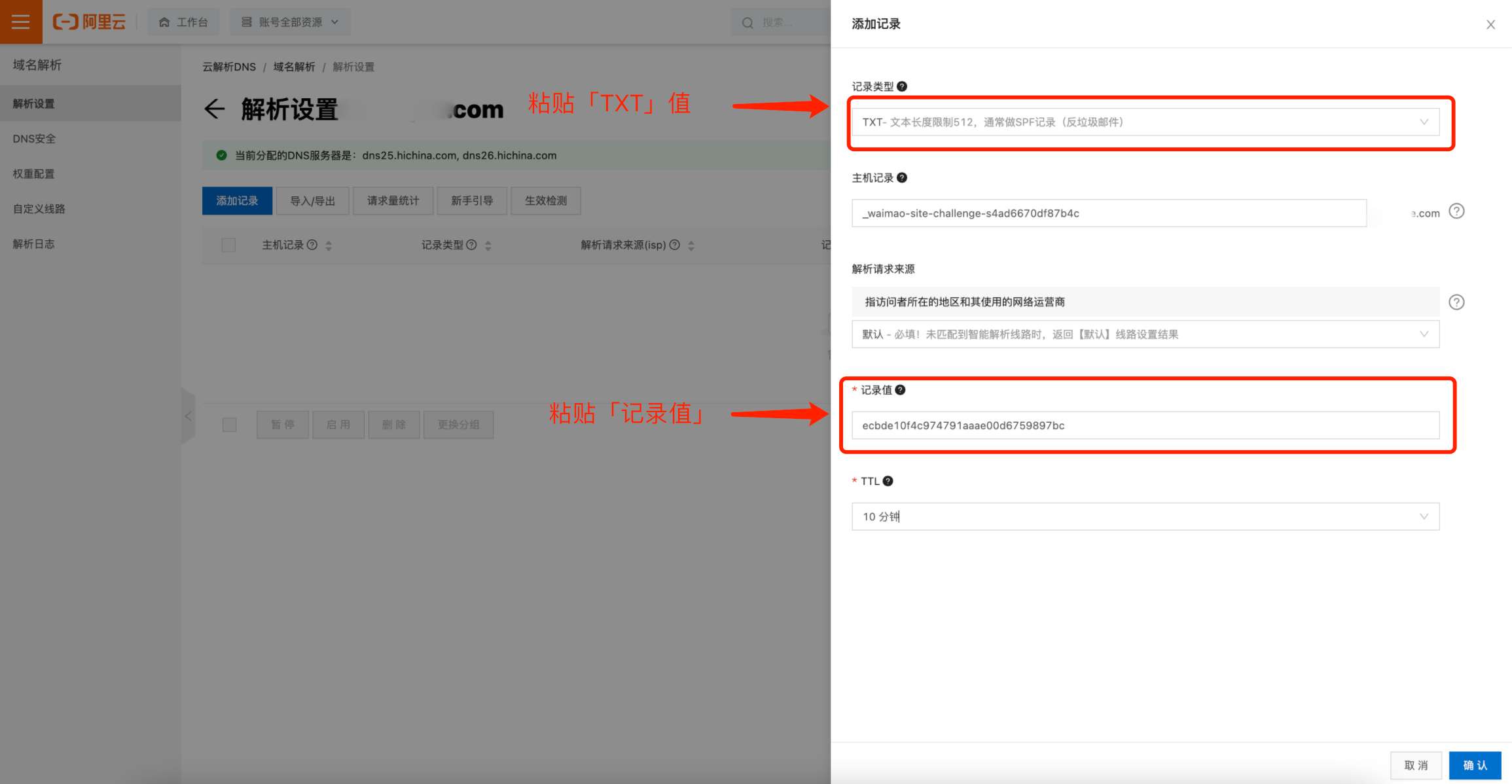The image size is (1512, 784).
Task: Click the 记录值 input field
Action: pyautogui.click(x=1145, y=425)
